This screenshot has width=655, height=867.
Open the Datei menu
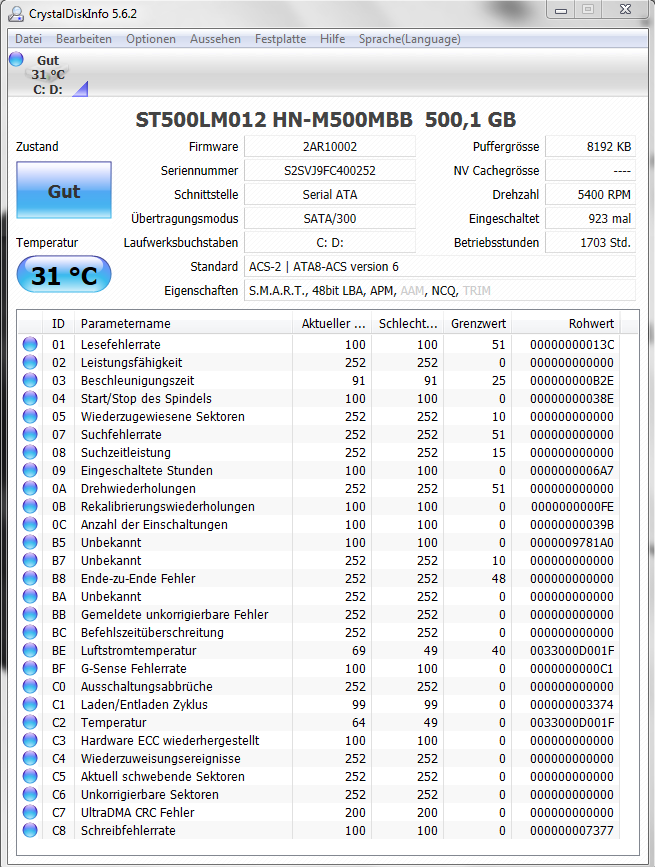[28, 39]
